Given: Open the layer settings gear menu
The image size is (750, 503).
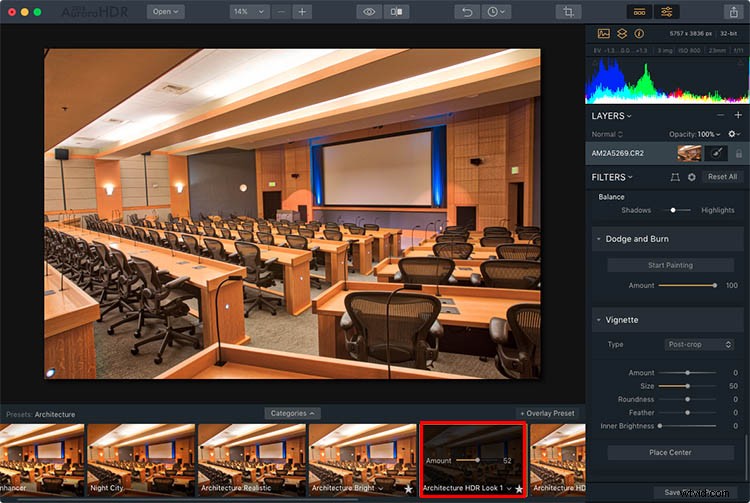Looking at the screenshot, I should click(x=734, y=134).
